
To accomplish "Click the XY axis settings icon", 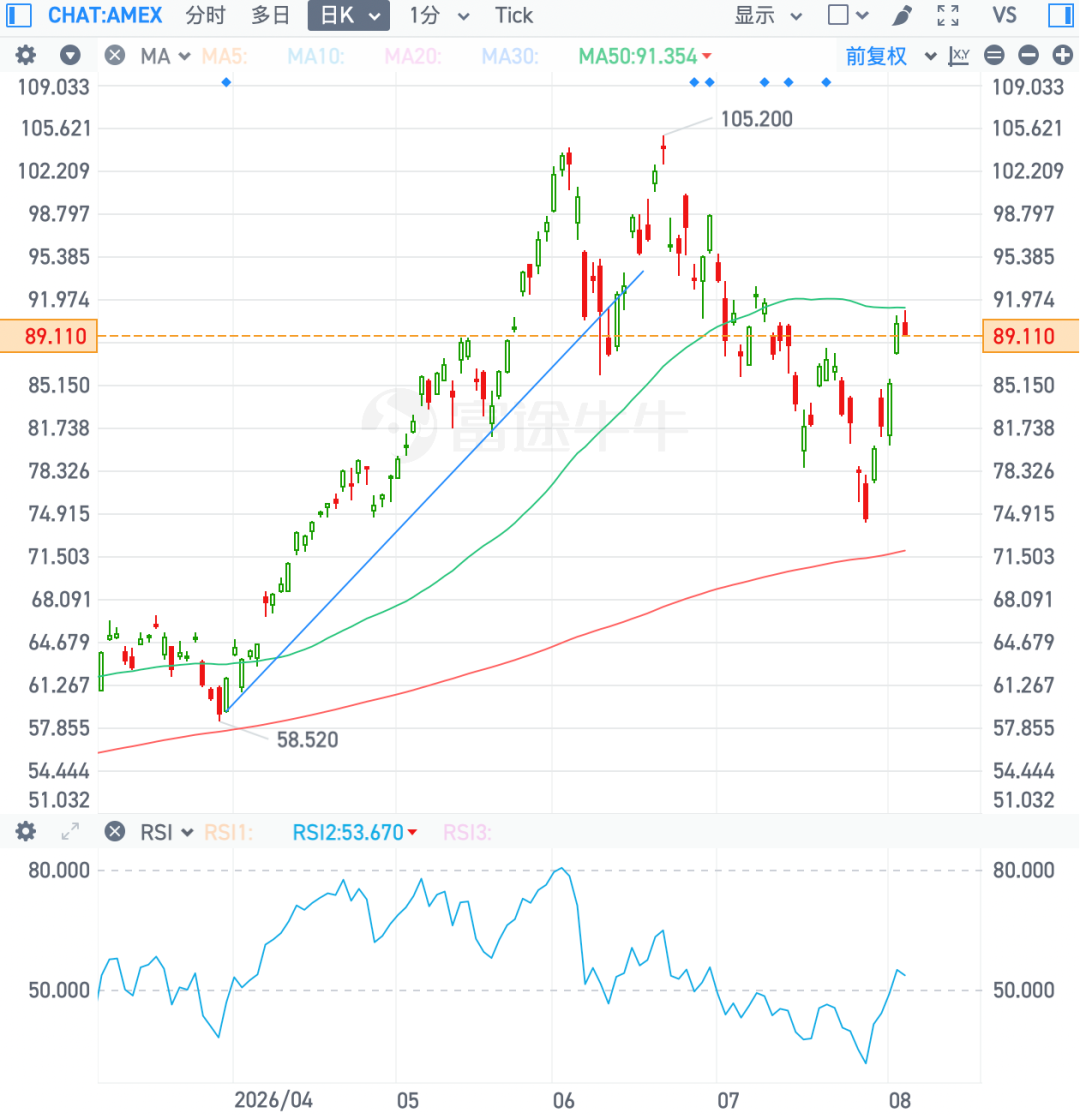I will pos(959,55).
